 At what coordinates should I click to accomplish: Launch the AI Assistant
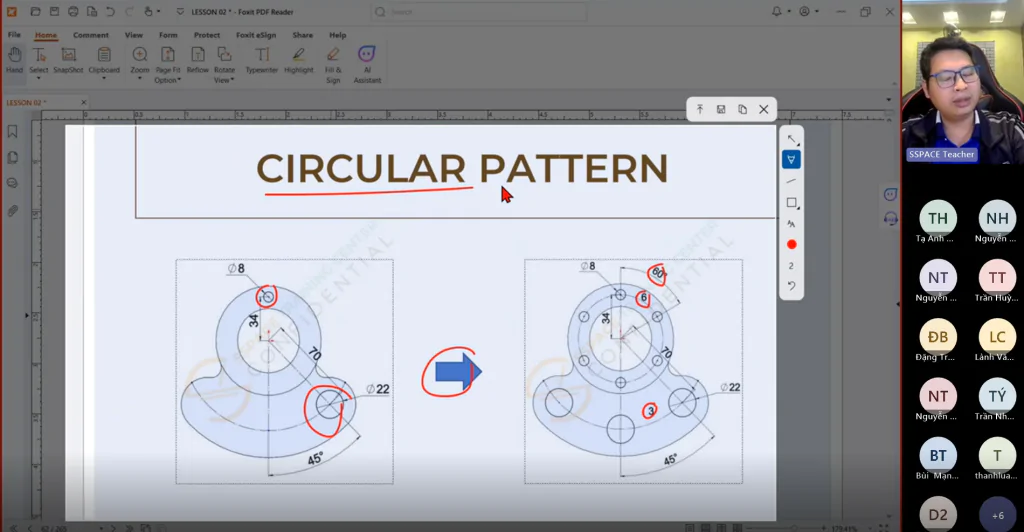(367, 64)
